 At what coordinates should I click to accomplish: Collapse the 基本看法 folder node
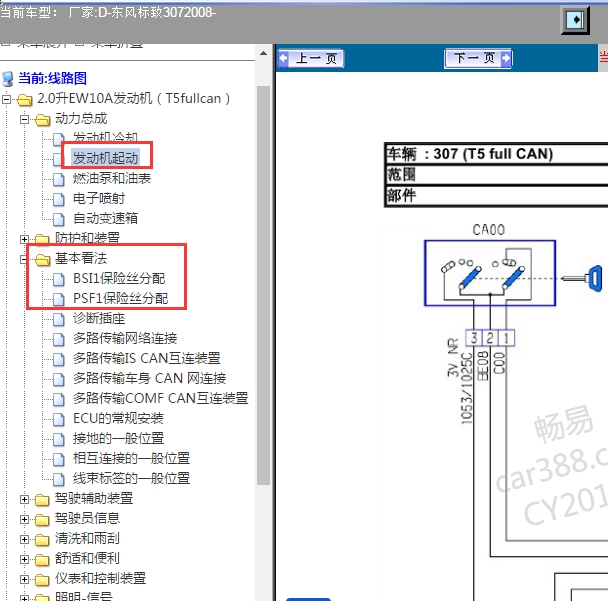(x=24, y=259)
